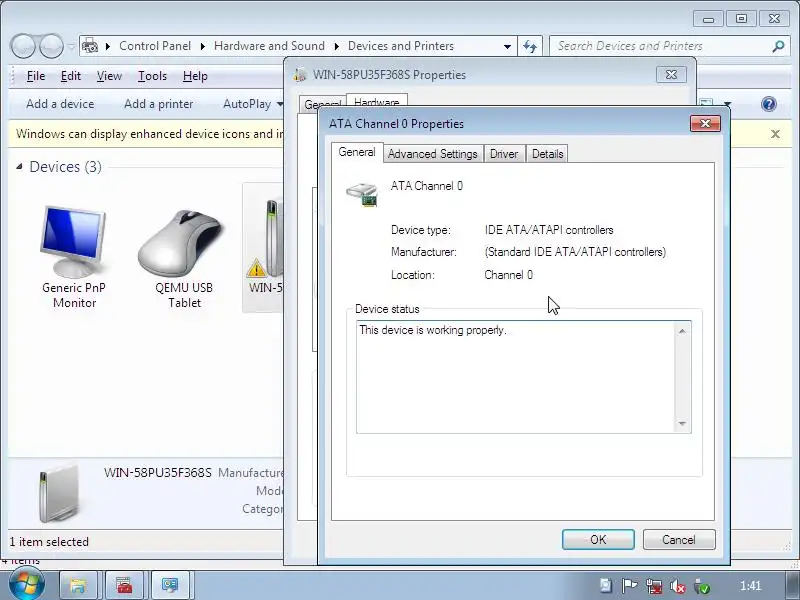Open Windows Explorer from the taskbar
Screen dimensions: 800x600
pos(78,585)
